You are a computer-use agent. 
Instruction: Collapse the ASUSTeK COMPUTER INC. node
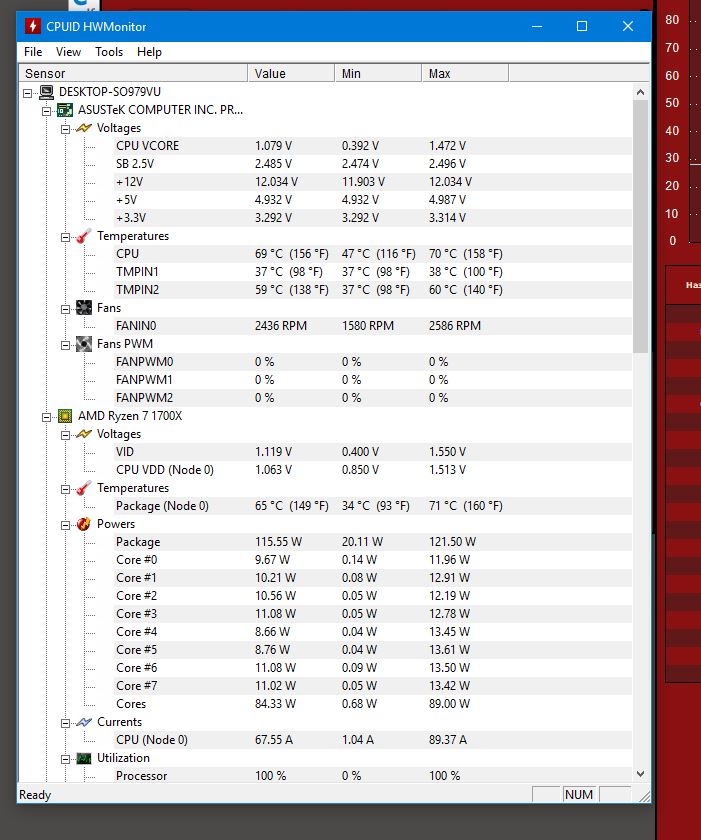click(47, 111)
